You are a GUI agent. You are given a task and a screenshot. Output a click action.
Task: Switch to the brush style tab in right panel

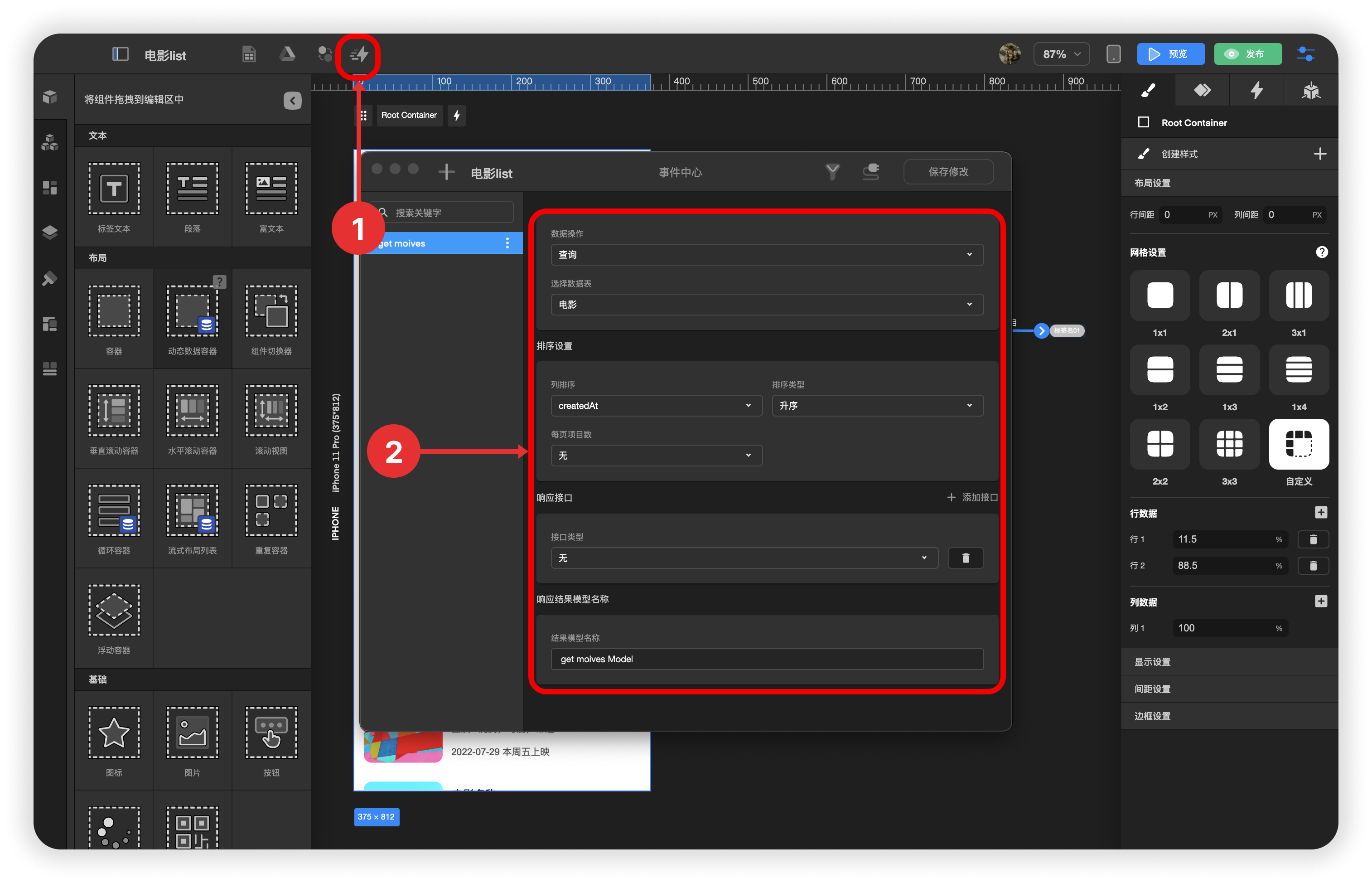[1148, 90]
